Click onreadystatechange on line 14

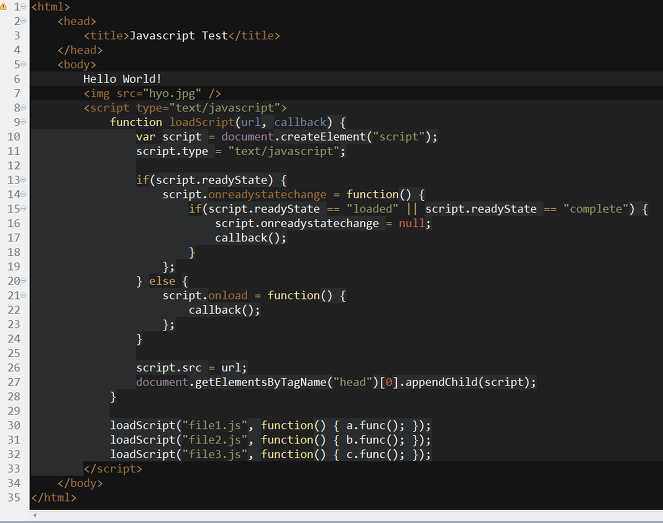pyautogui.click(x=267, y=194)
